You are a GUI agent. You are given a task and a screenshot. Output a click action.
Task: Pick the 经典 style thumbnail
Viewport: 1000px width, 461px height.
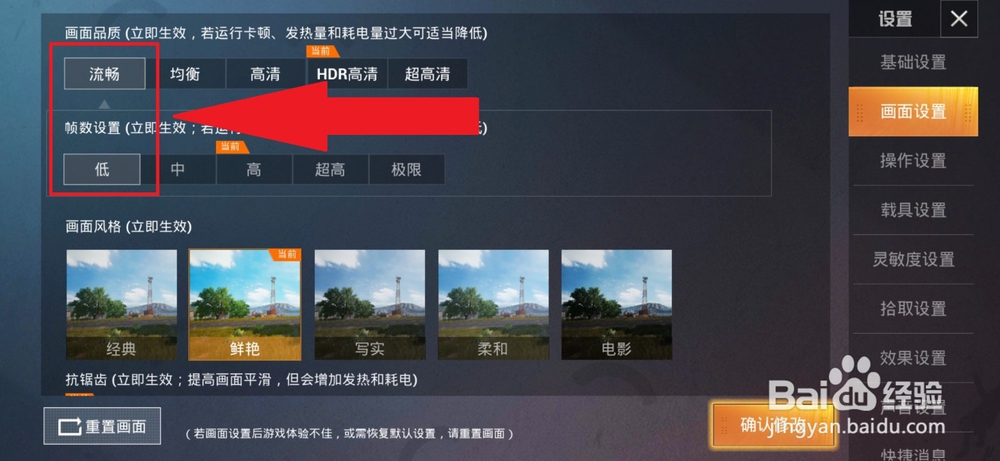[x=122, y=305]
